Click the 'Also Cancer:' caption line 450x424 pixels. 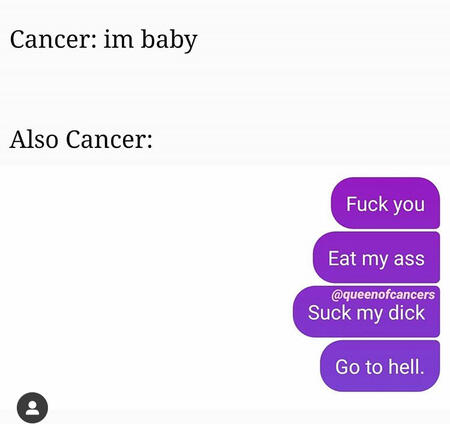pyautogui.click(x=81, y=139)
